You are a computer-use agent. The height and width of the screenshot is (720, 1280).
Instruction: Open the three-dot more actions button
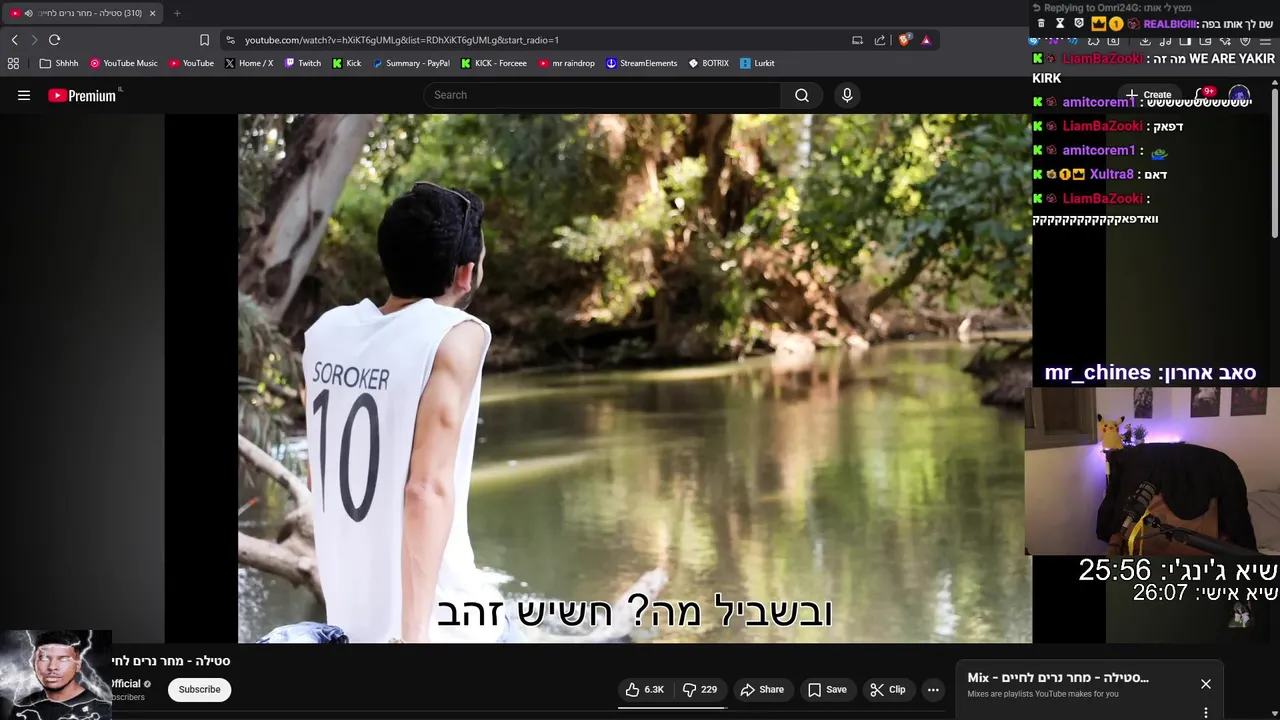coord(933,689)
